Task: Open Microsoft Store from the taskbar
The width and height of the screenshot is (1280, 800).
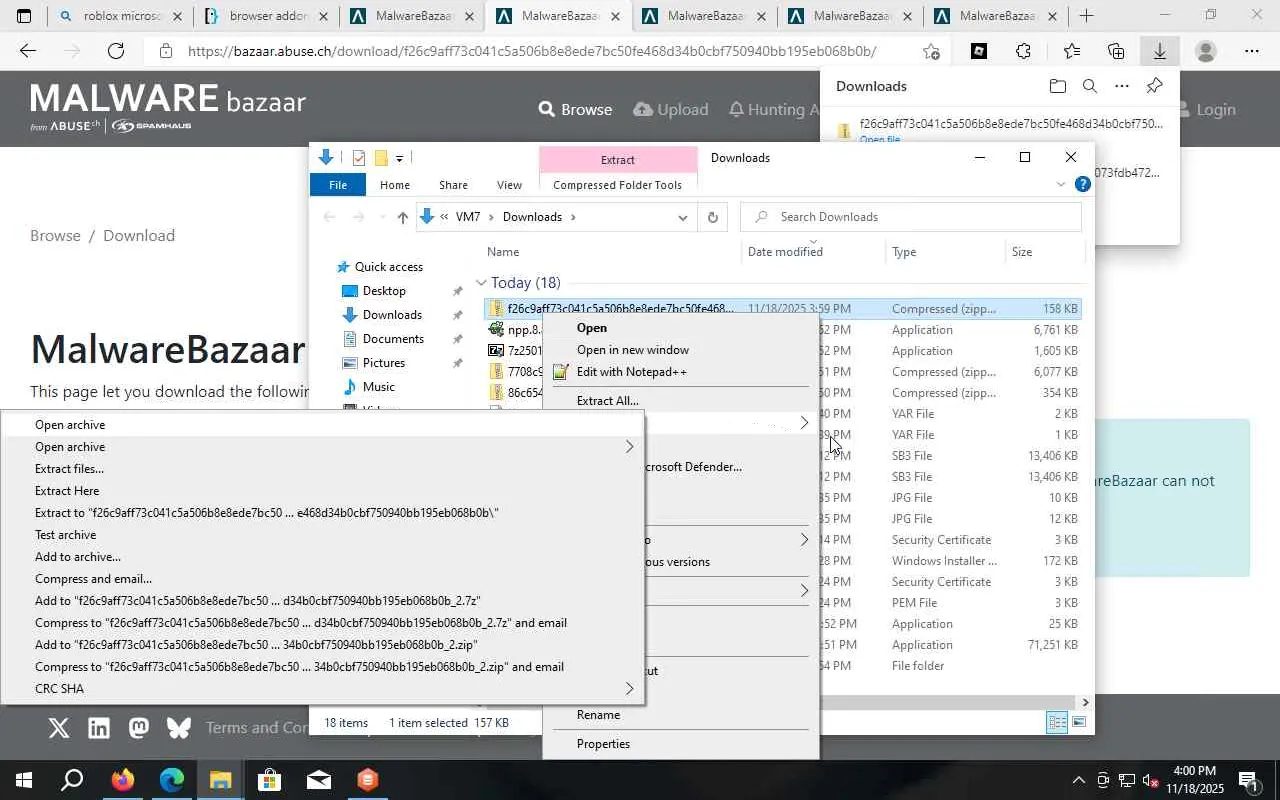Action: coord(269,780)
